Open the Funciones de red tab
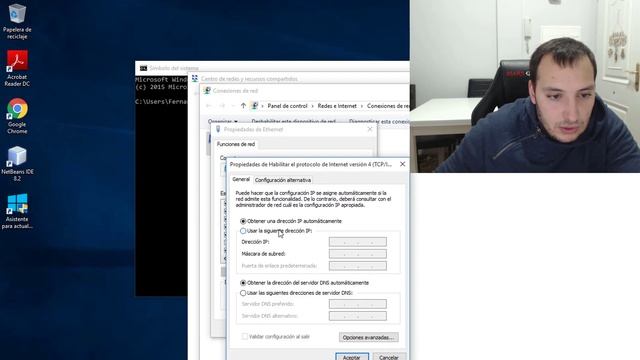640x360 pixels. coord(236,144)
